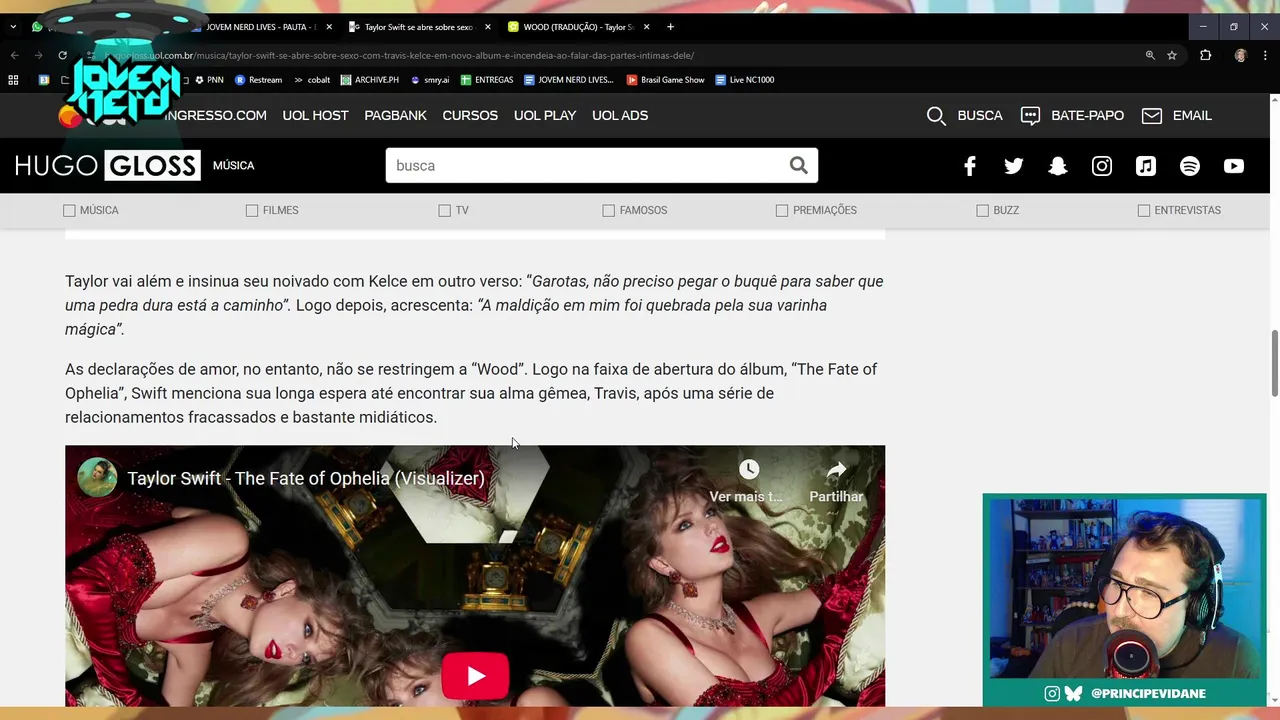This screenshot has width=1280, height=720.
Task: Toggle the FAMOSOS category checkbox
Action: click(608, 210)
